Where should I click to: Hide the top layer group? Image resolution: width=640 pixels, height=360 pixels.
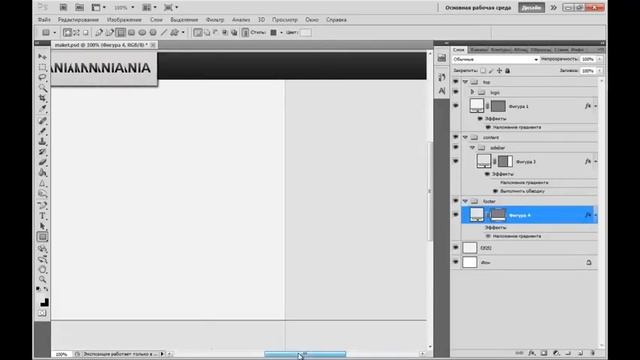pyautogui.click(x=456, y=82)
